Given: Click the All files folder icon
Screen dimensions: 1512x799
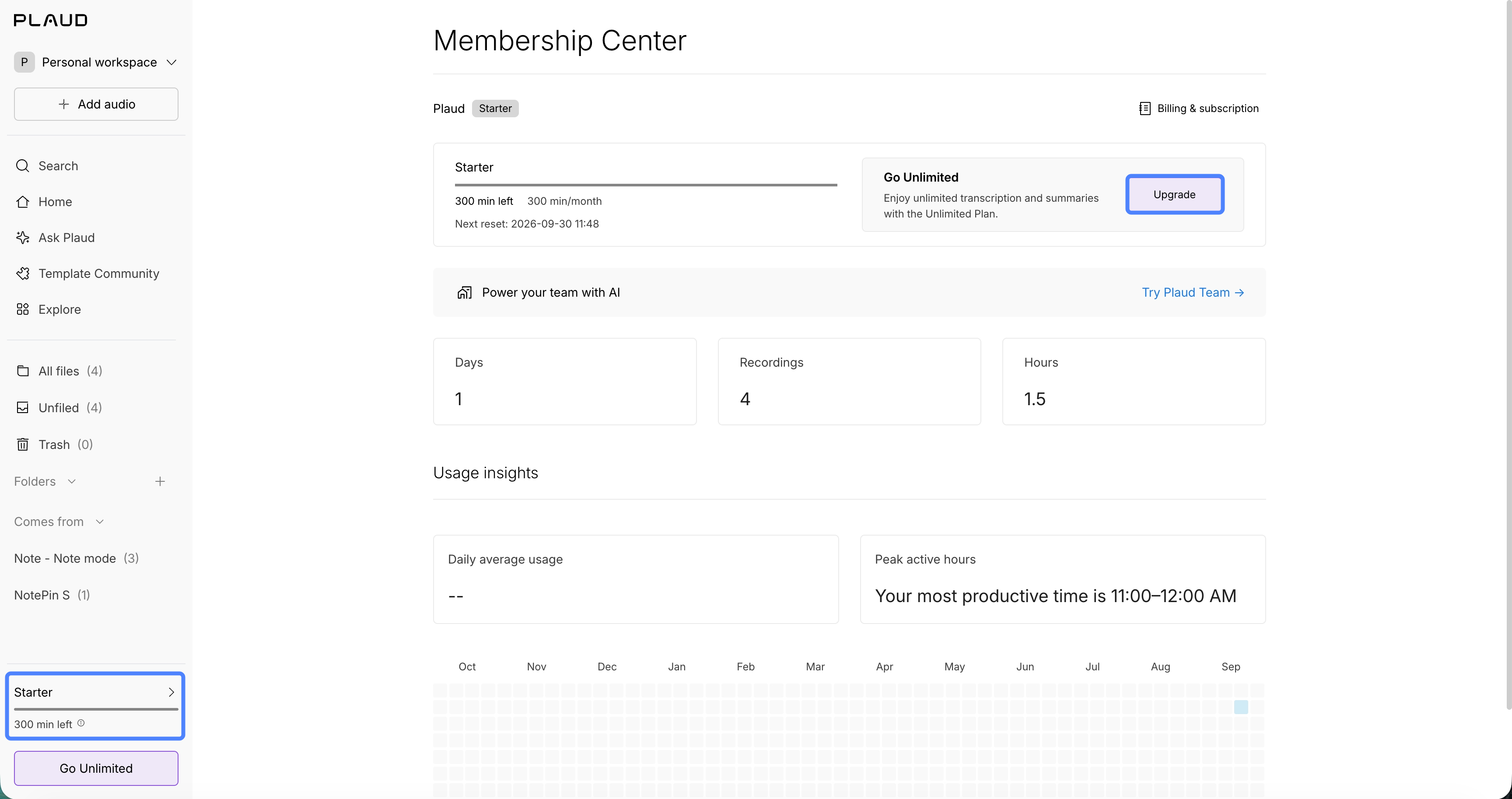Looking at the screenshot, I should [22, 371].
